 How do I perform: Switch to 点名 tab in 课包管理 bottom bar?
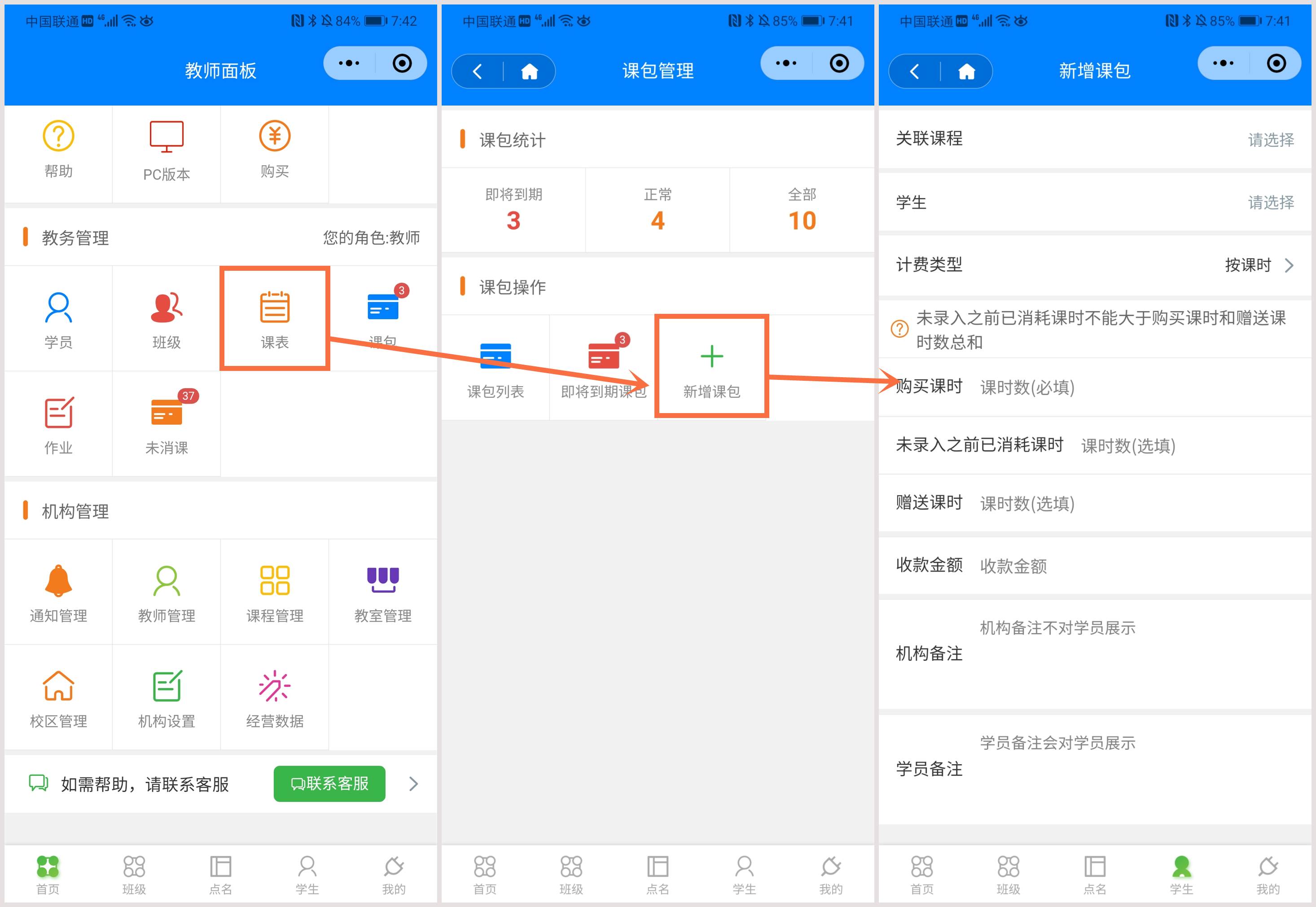(658, 875)
